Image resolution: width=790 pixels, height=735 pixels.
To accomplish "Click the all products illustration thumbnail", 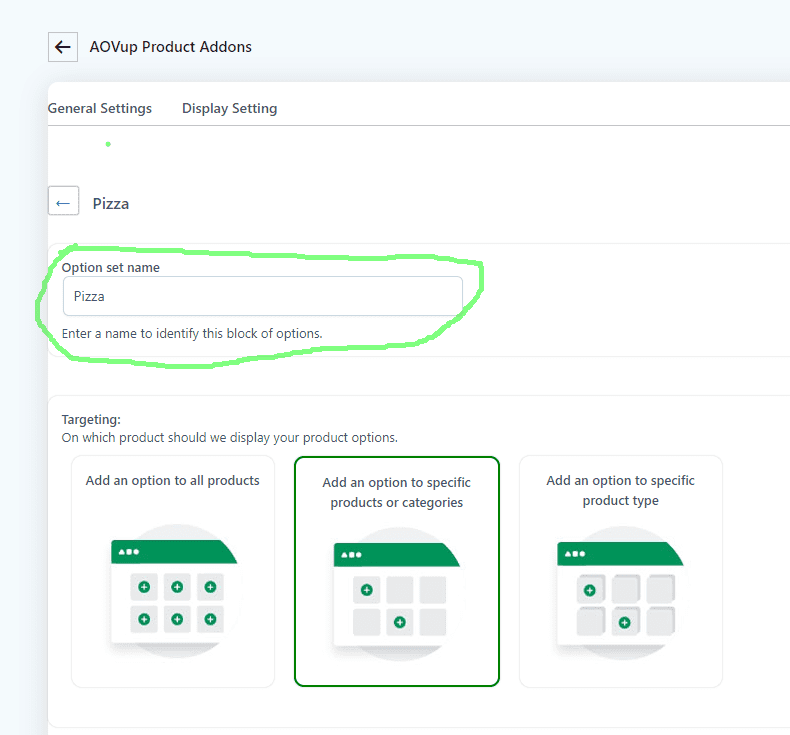I will (x=174, y=591).
